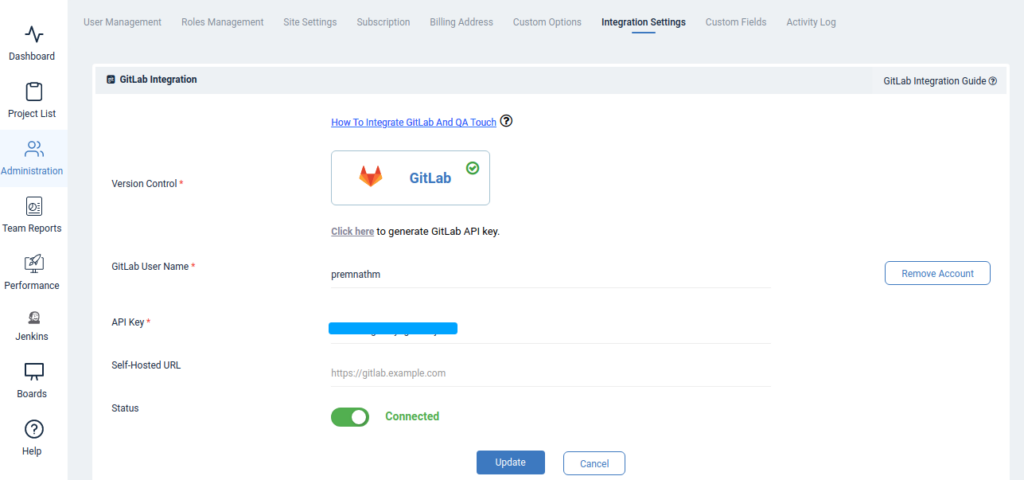
Task: Select the GitLab version control card
Action: pyautogui.click(x=410, y=177)
